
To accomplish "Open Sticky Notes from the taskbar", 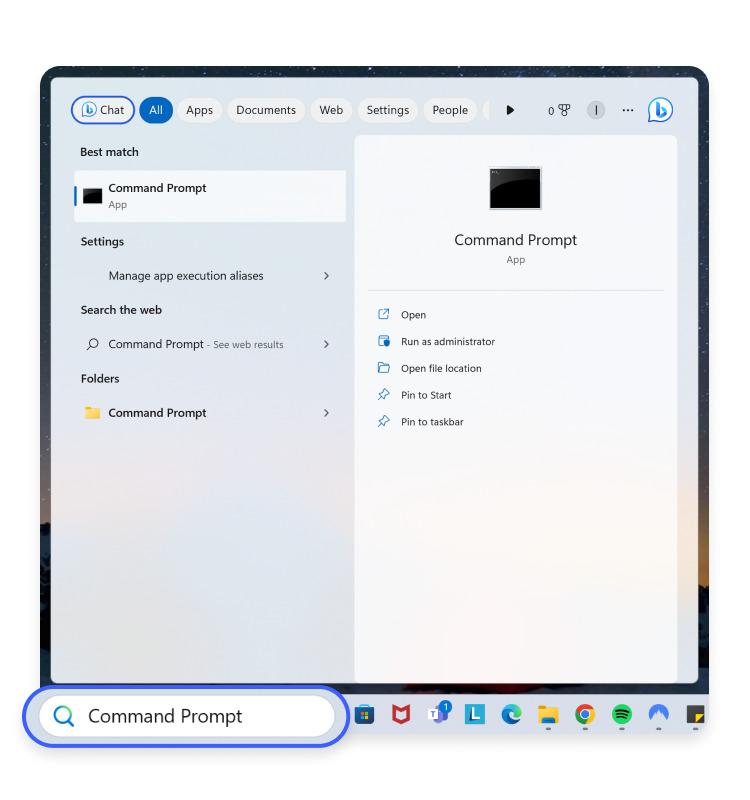I will click(695, 714).
